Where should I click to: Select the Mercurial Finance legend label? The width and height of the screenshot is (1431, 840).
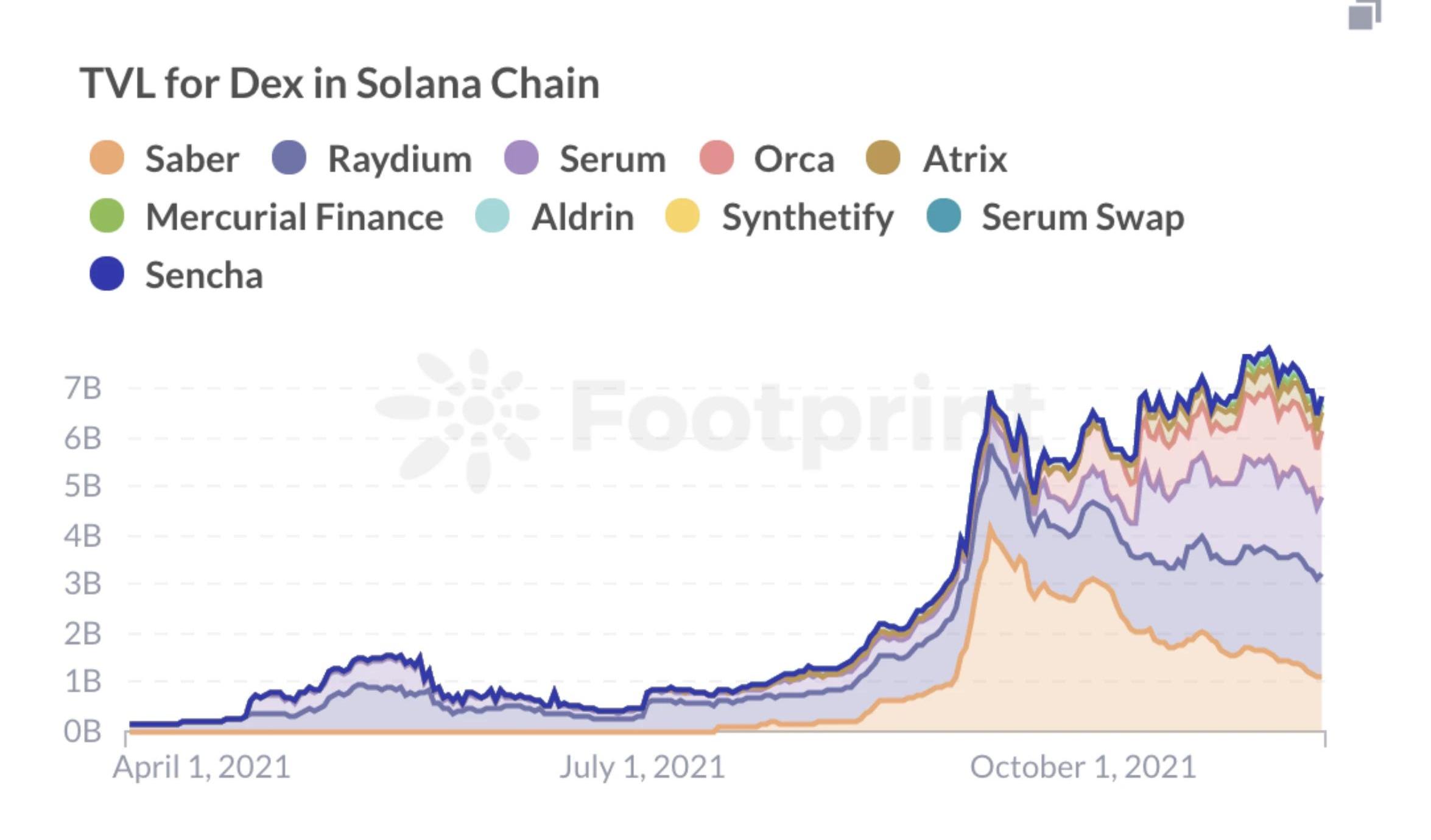pos(295,217)
